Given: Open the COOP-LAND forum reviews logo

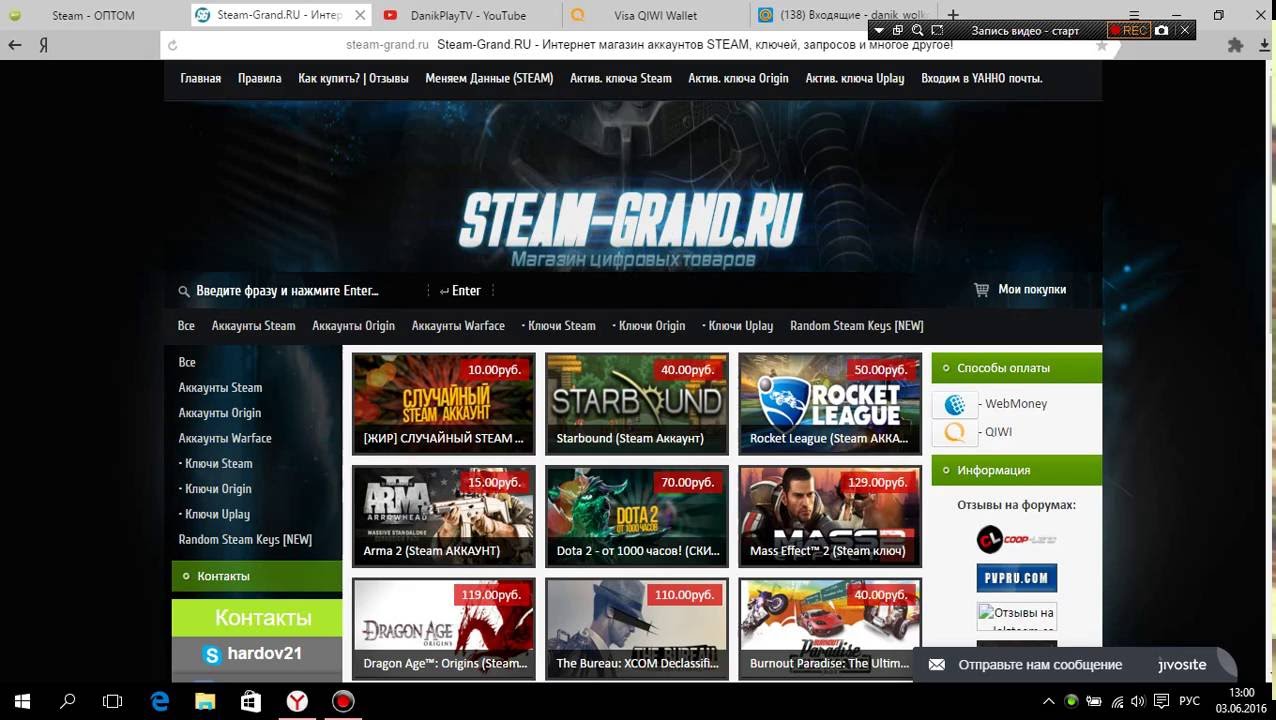Looking at the screenshot, I should point(1016,540).
